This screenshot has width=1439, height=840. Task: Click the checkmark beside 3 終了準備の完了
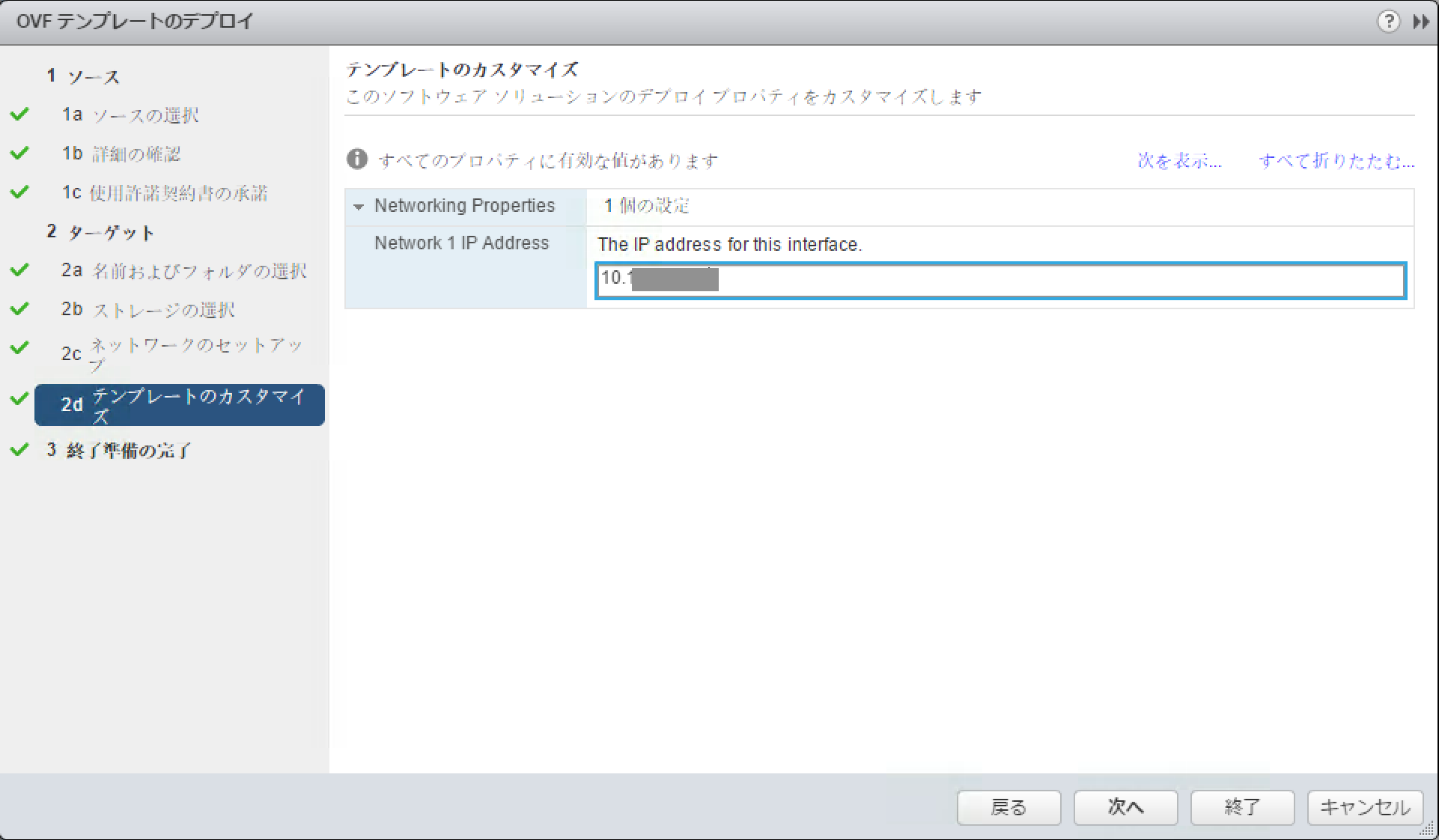[x=19, y=449]
